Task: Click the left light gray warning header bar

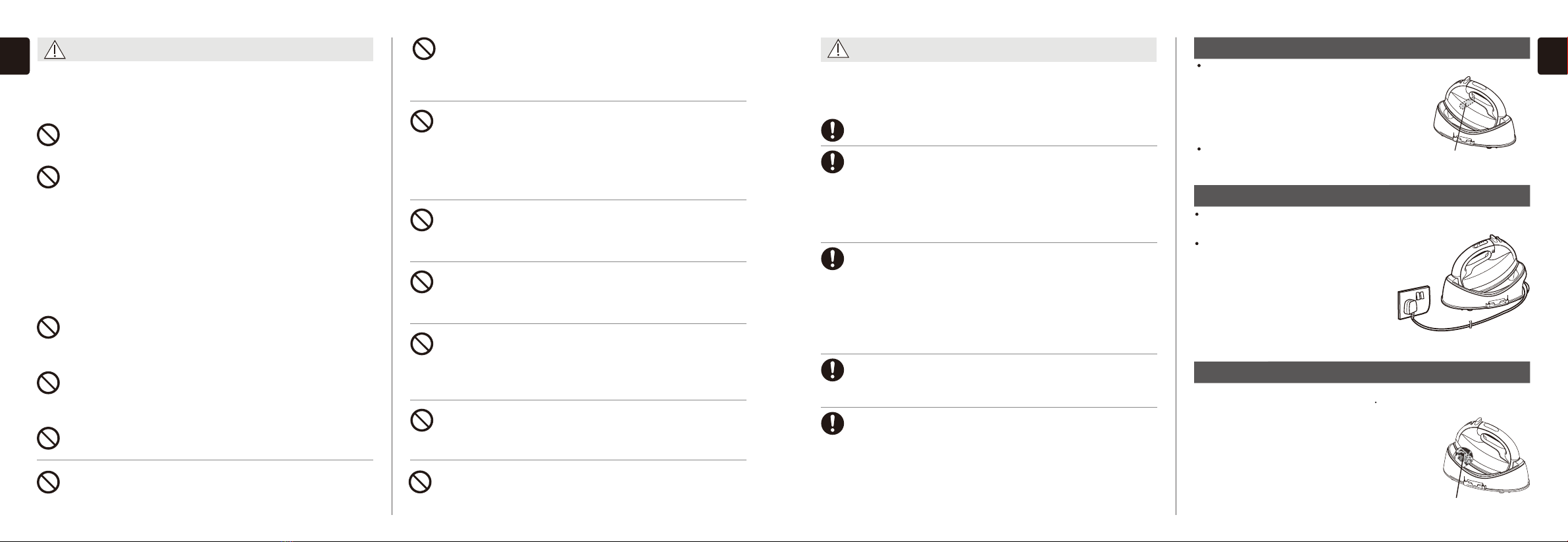Action: (x=205, y=49)
